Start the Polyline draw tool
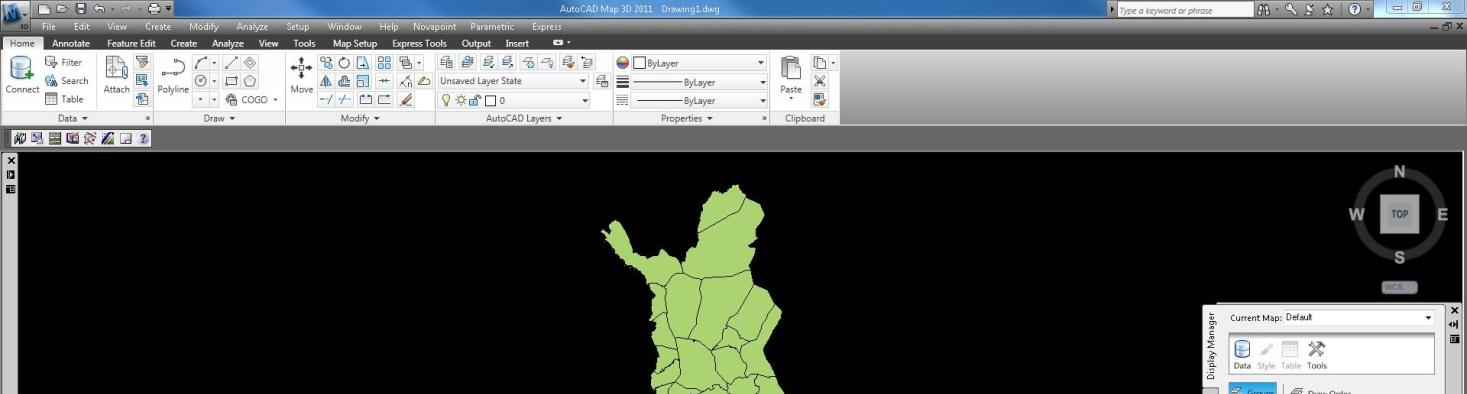The height and width of the screenshot is (394, 1467). (173, 76)
